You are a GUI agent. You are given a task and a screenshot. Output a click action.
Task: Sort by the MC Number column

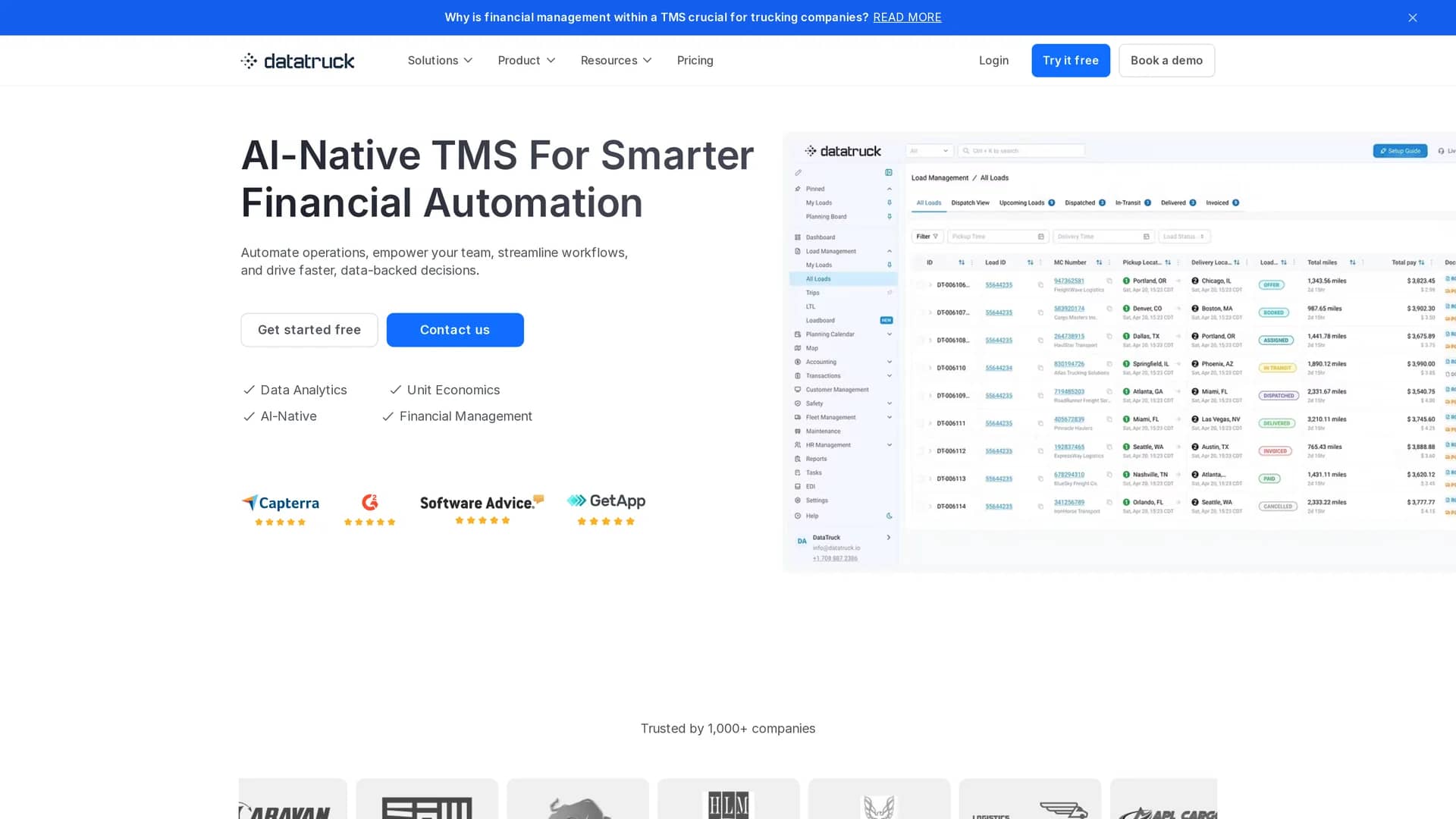pyautogui.click(x=1099, y=262)
